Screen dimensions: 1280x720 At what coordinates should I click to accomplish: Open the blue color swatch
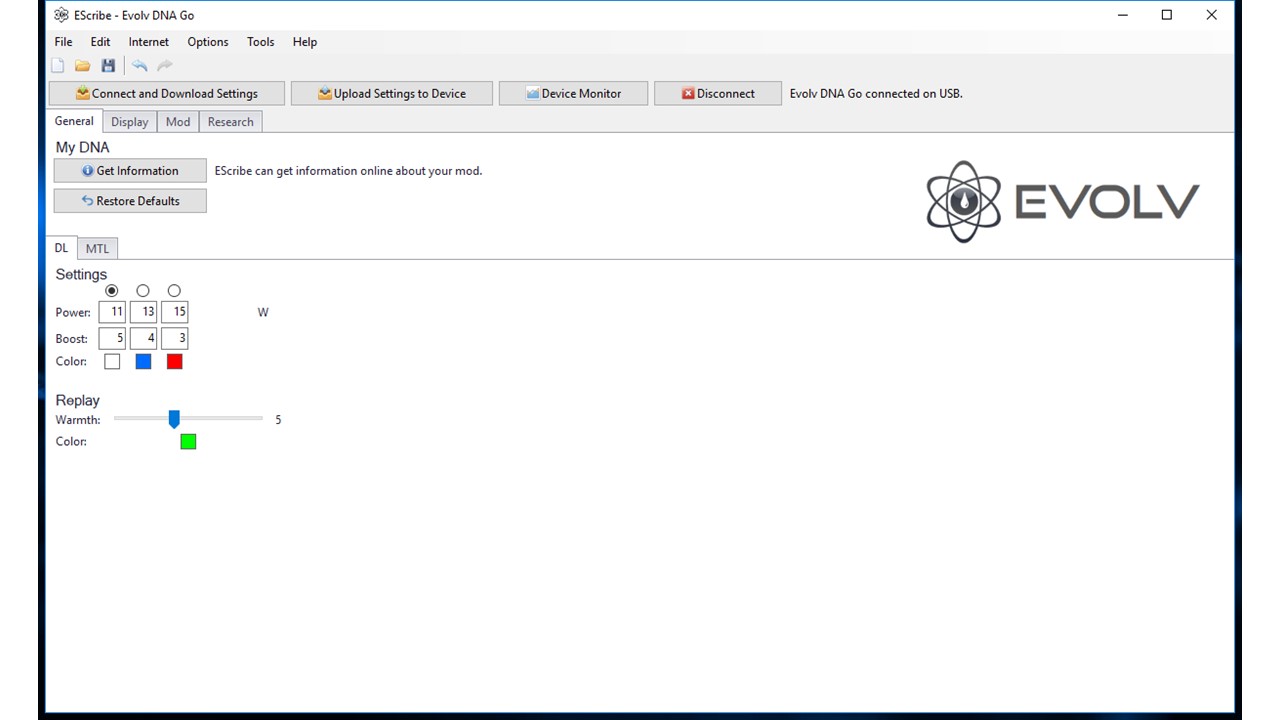143,362
